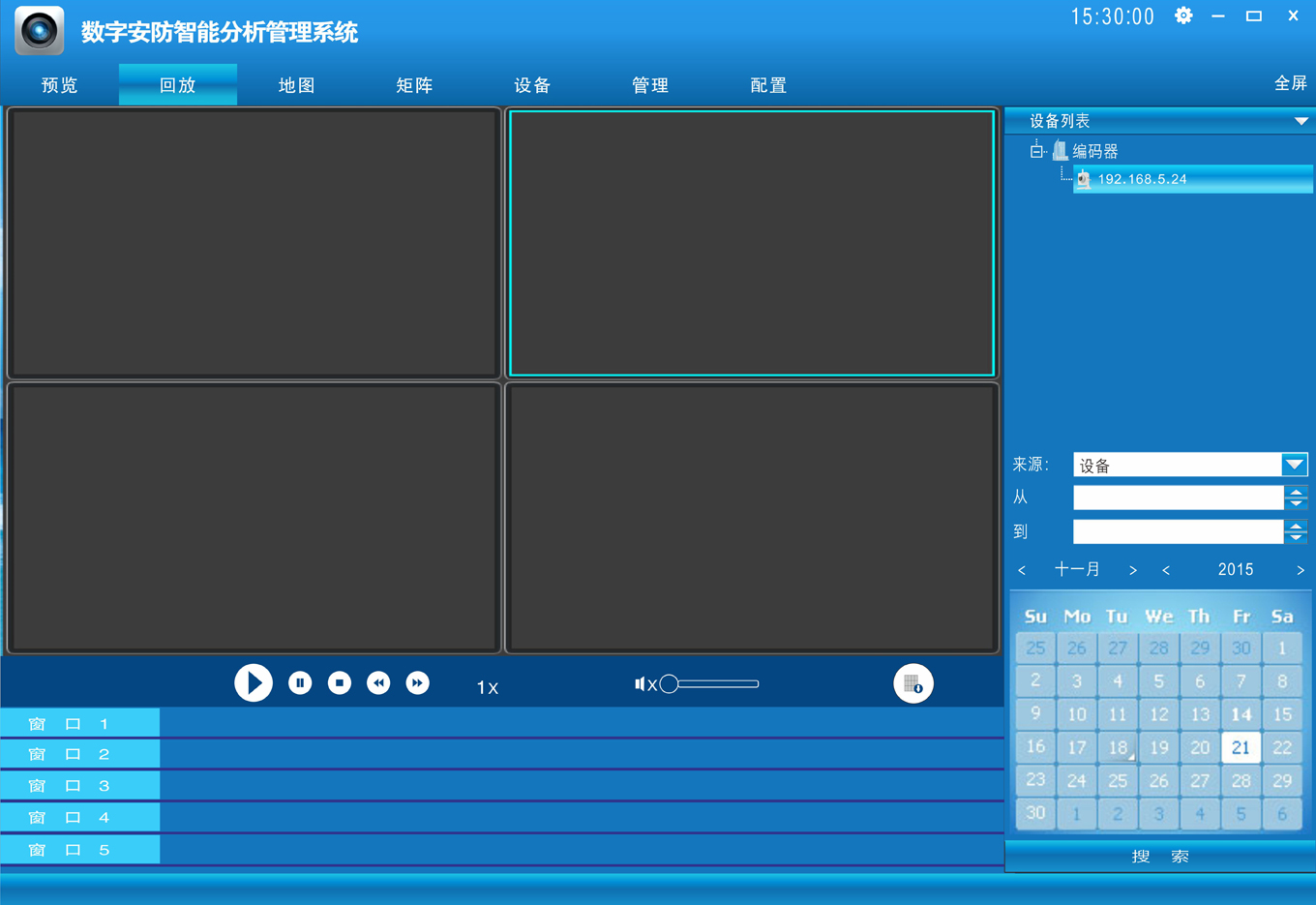
Task: Mute the playback audio
Action: [643, 683]
